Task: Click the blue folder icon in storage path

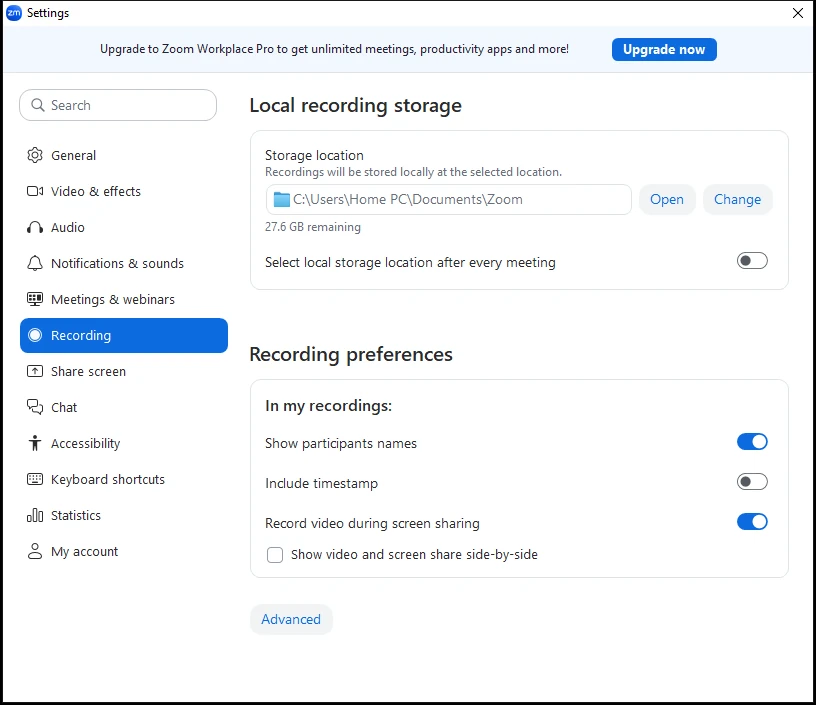Action: [282, 199]
